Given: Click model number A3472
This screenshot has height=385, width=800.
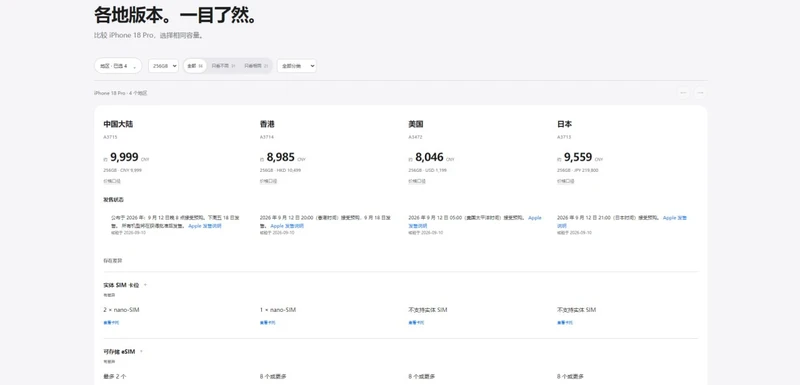Looking at the screenshot, I should click(x=415, y=137).
